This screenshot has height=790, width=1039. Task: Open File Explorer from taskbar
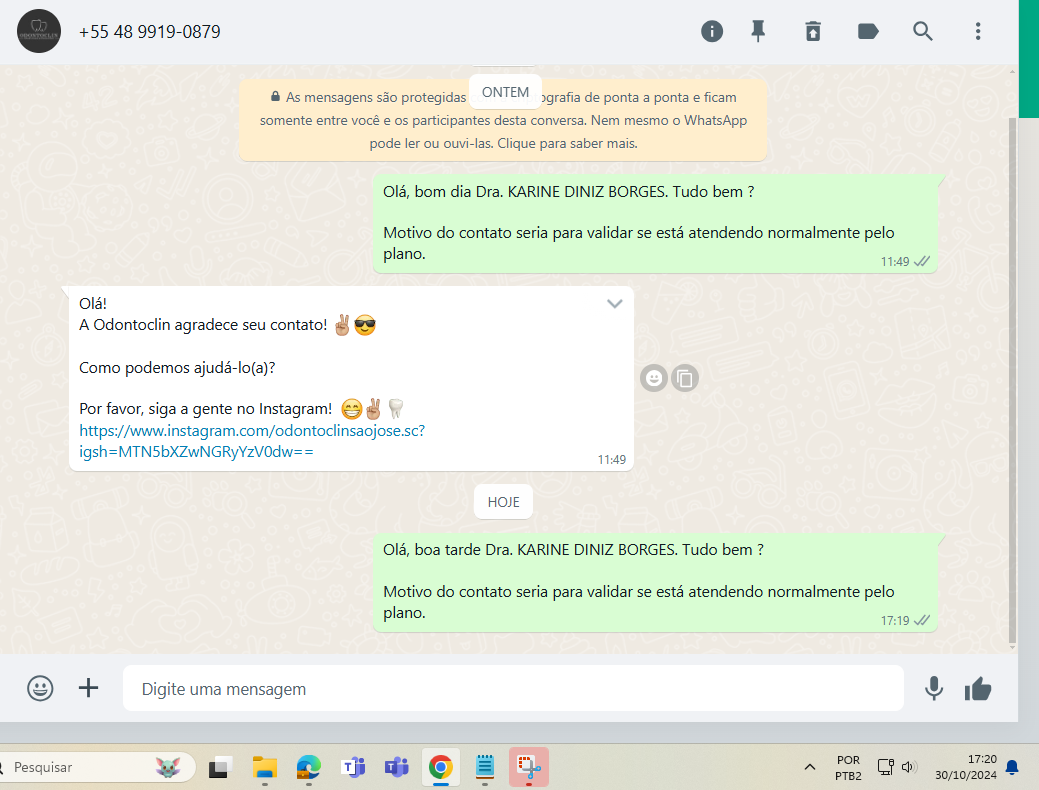[264, 767]
